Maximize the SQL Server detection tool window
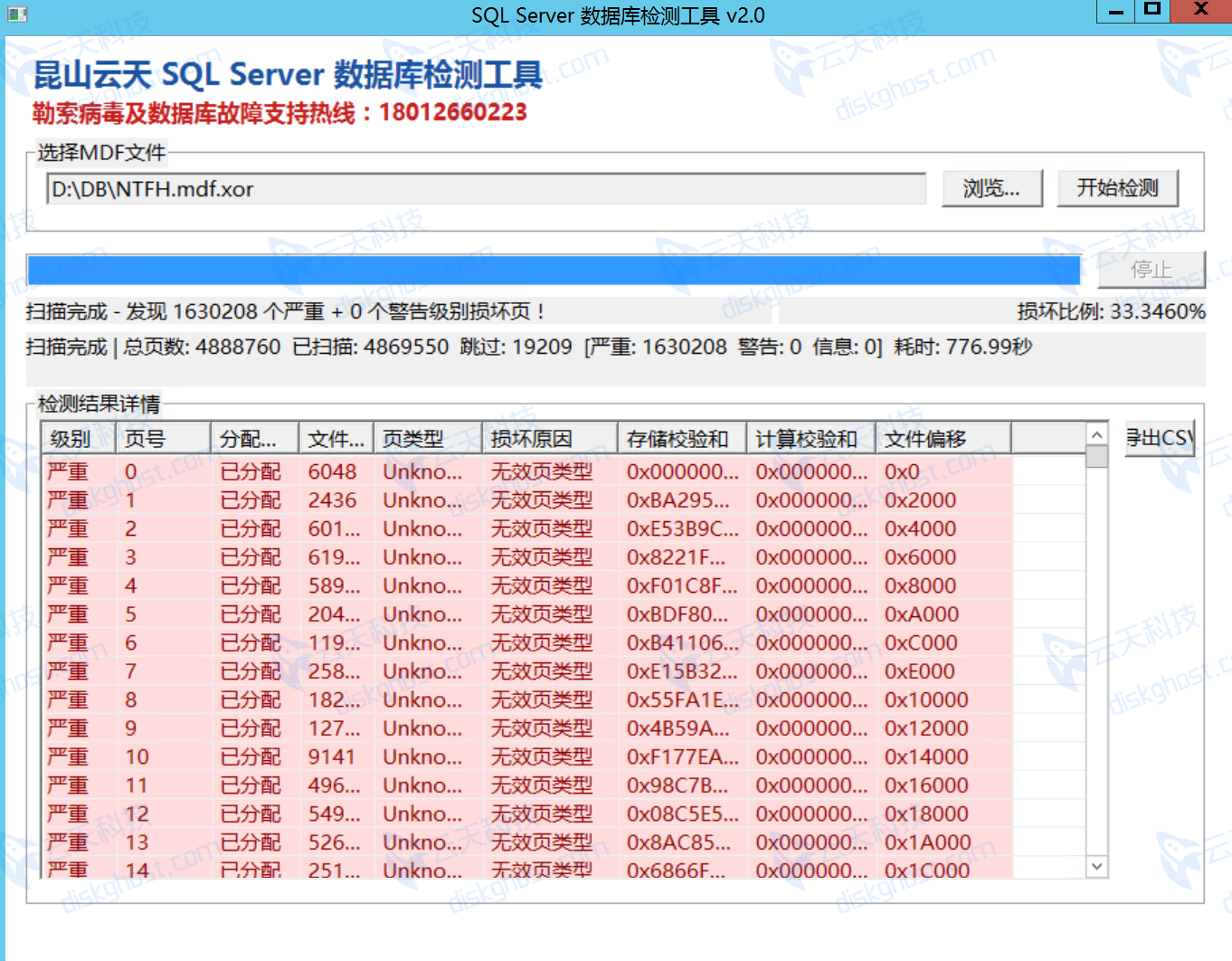The width and height of the screenshot is (1232, 961). 1151,11
